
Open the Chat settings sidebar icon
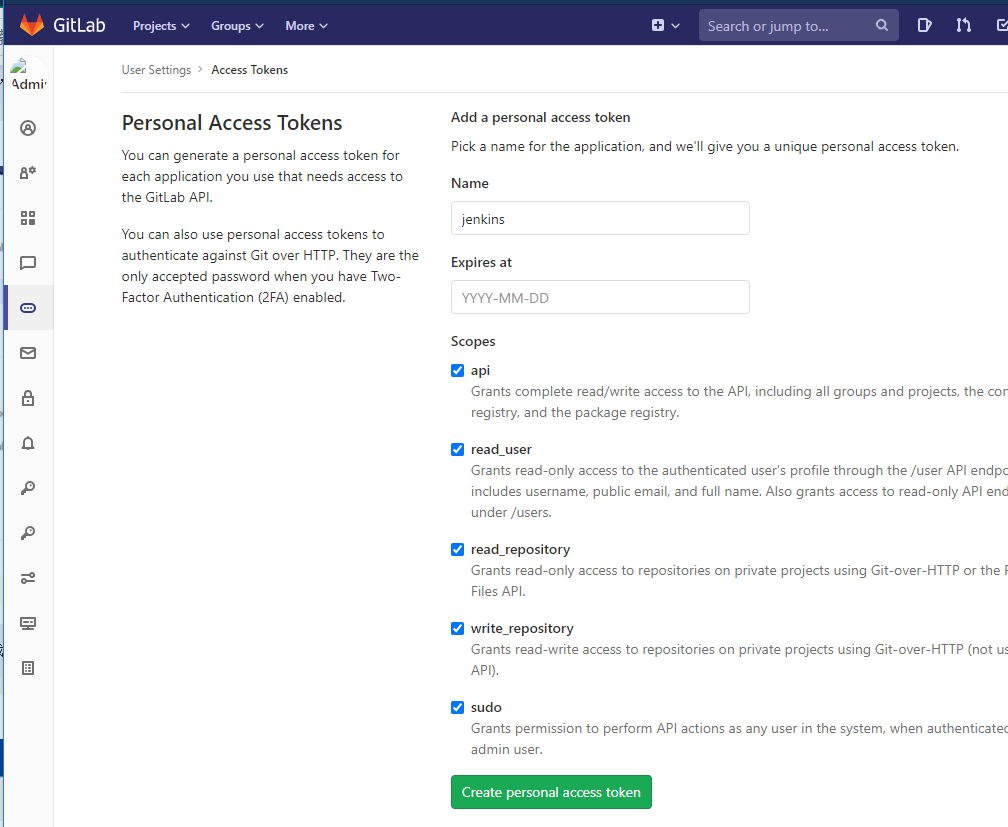pyautogui.click(x=28, y=263)
